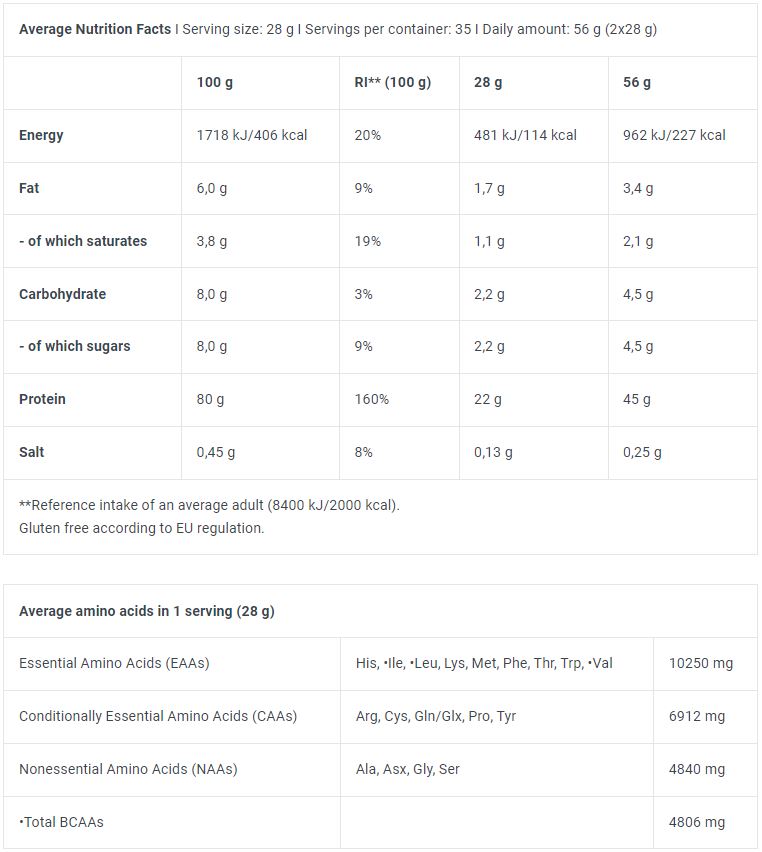The height and width of the screenshot is (852, 762).
Task: Click the RI** (100 g) column header
Action: [392, 82]
